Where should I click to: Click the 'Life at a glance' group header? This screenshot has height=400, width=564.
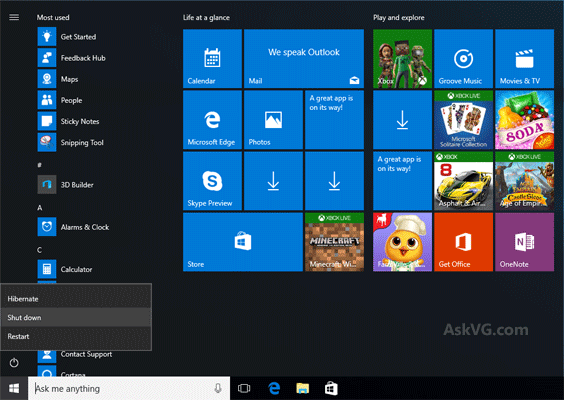tap(206, 17)
